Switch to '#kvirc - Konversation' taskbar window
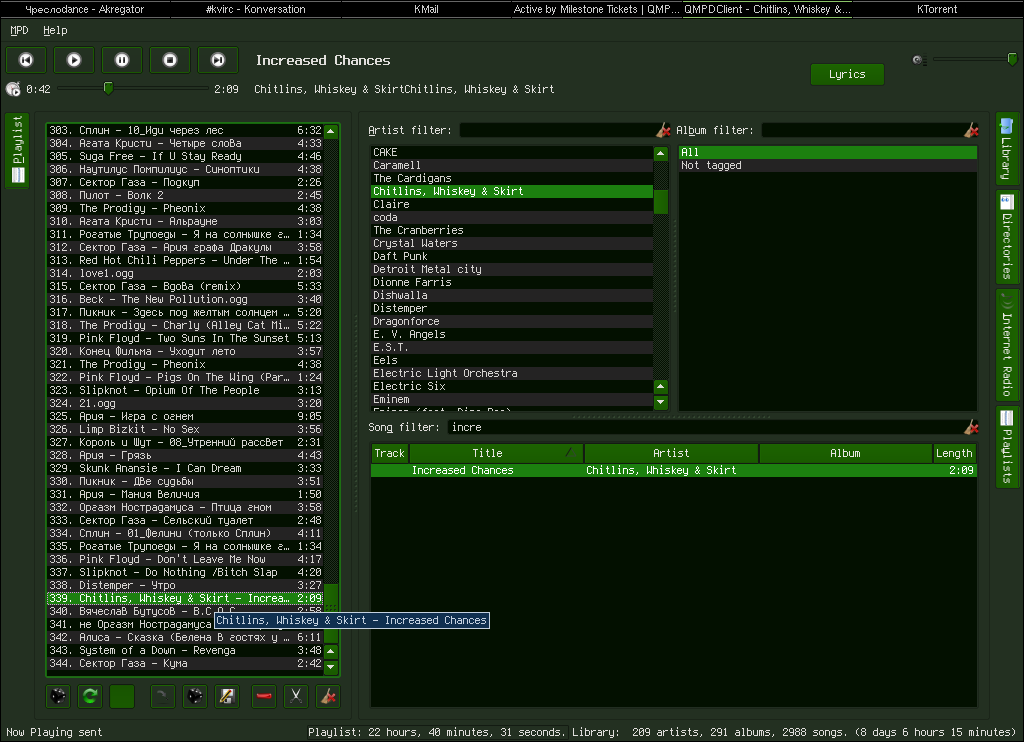1024x742 pixels. tap(255, 9)
